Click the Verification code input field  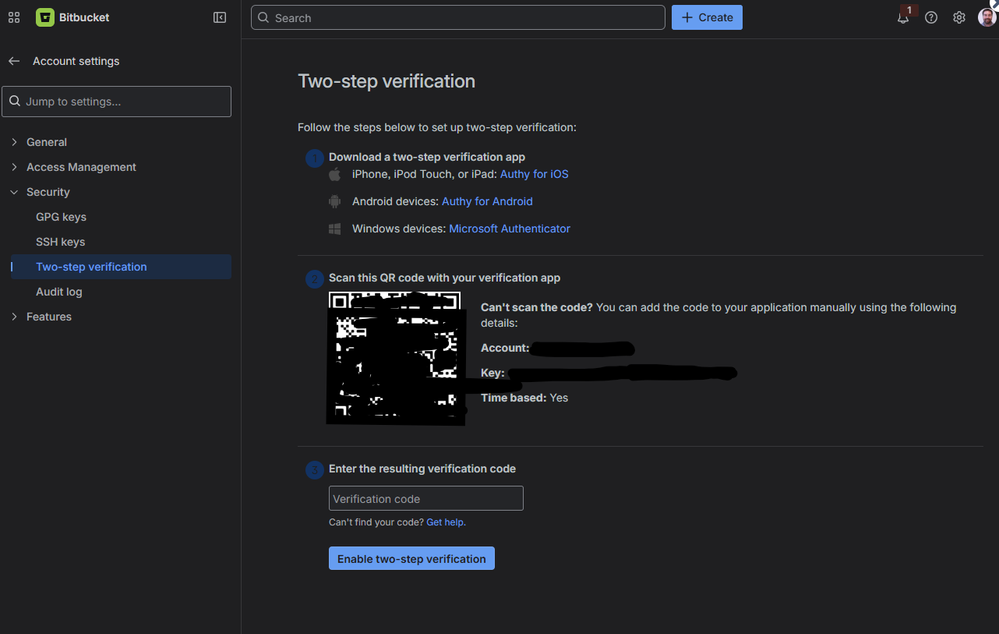[426, 498]
